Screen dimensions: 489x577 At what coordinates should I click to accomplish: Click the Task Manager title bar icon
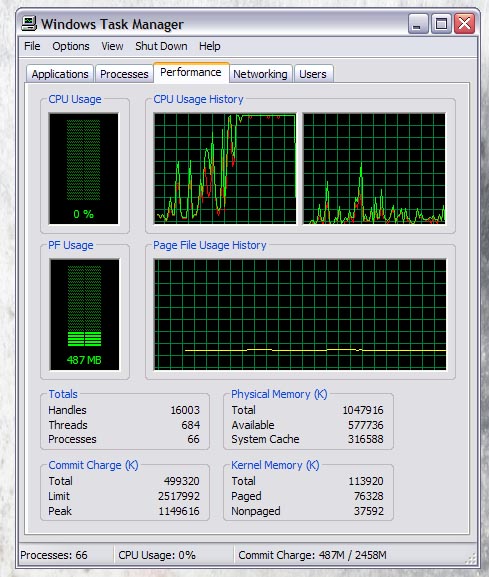(x=29, y=24)
